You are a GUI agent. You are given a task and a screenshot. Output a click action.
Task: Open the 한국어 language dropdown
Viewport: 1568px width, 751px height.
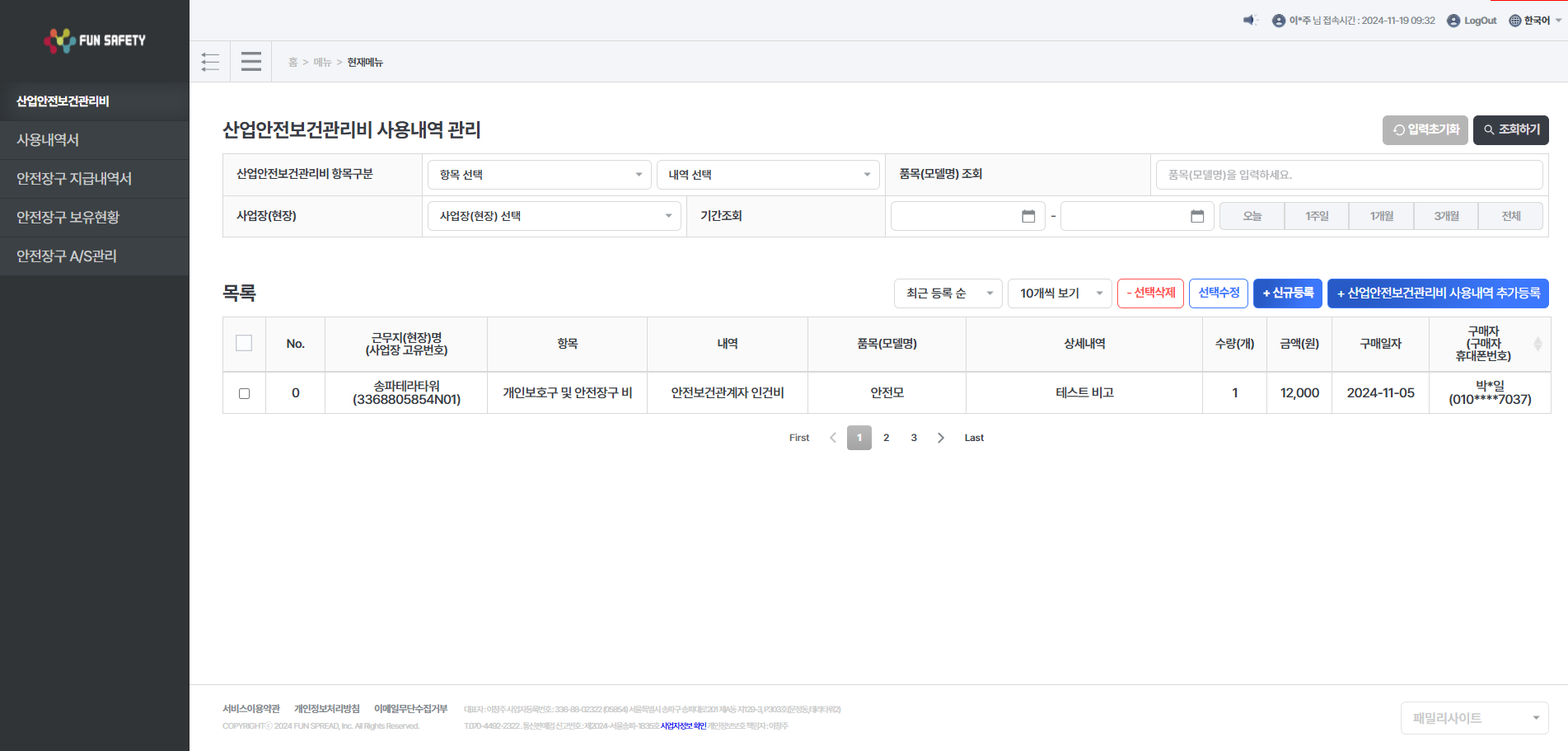click(1536, 21)
